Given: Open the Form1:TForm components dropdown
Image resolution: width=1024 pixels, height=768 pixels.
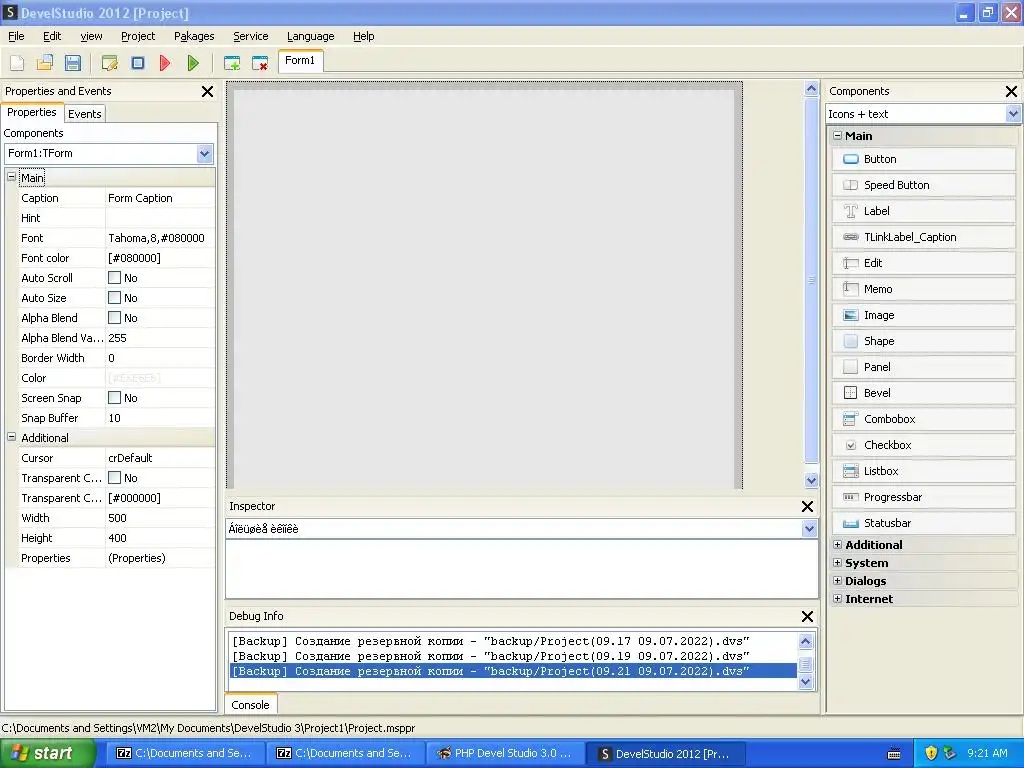Looking at the screenshot, I should [x=204, y=154].
